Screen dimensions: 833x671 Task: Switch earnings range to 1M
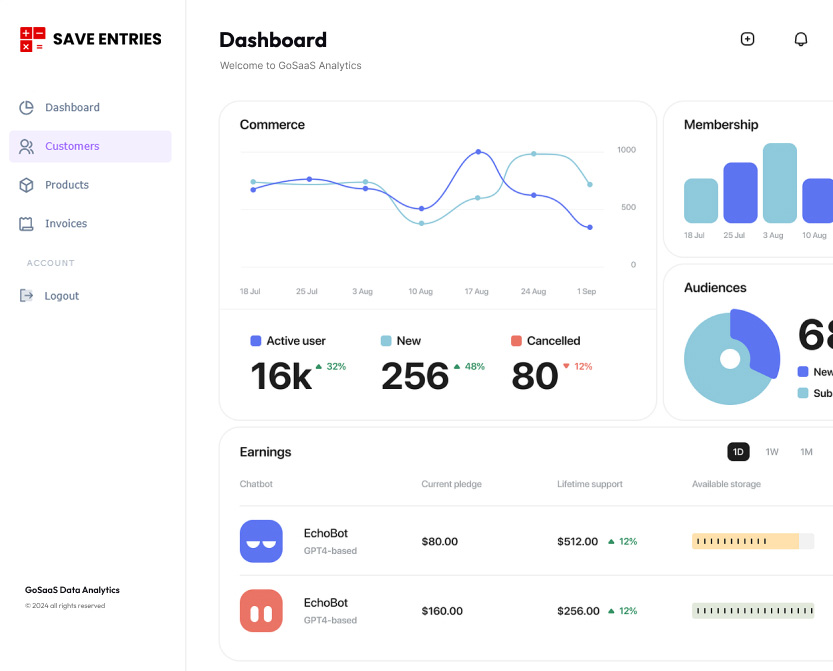[806, 452]
